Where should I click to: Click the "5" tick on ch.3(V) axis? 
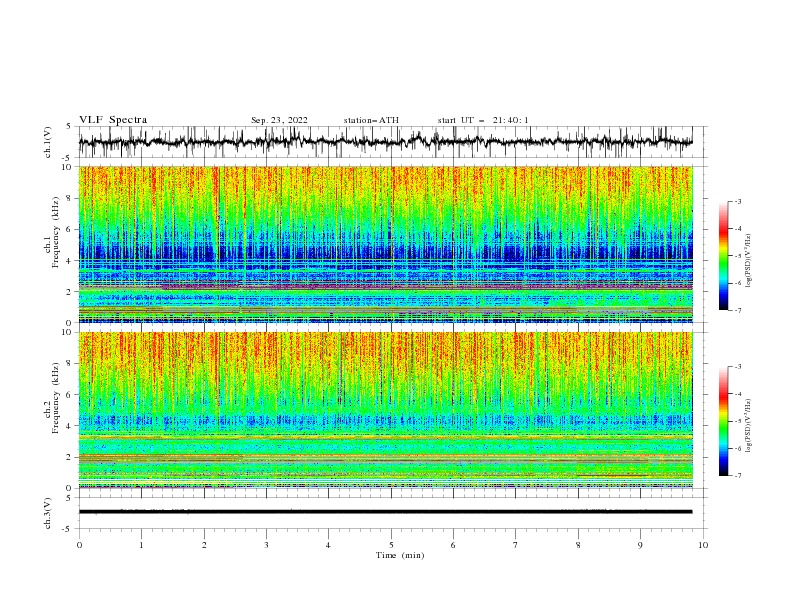pyautogui.click(x=70, y=498)
